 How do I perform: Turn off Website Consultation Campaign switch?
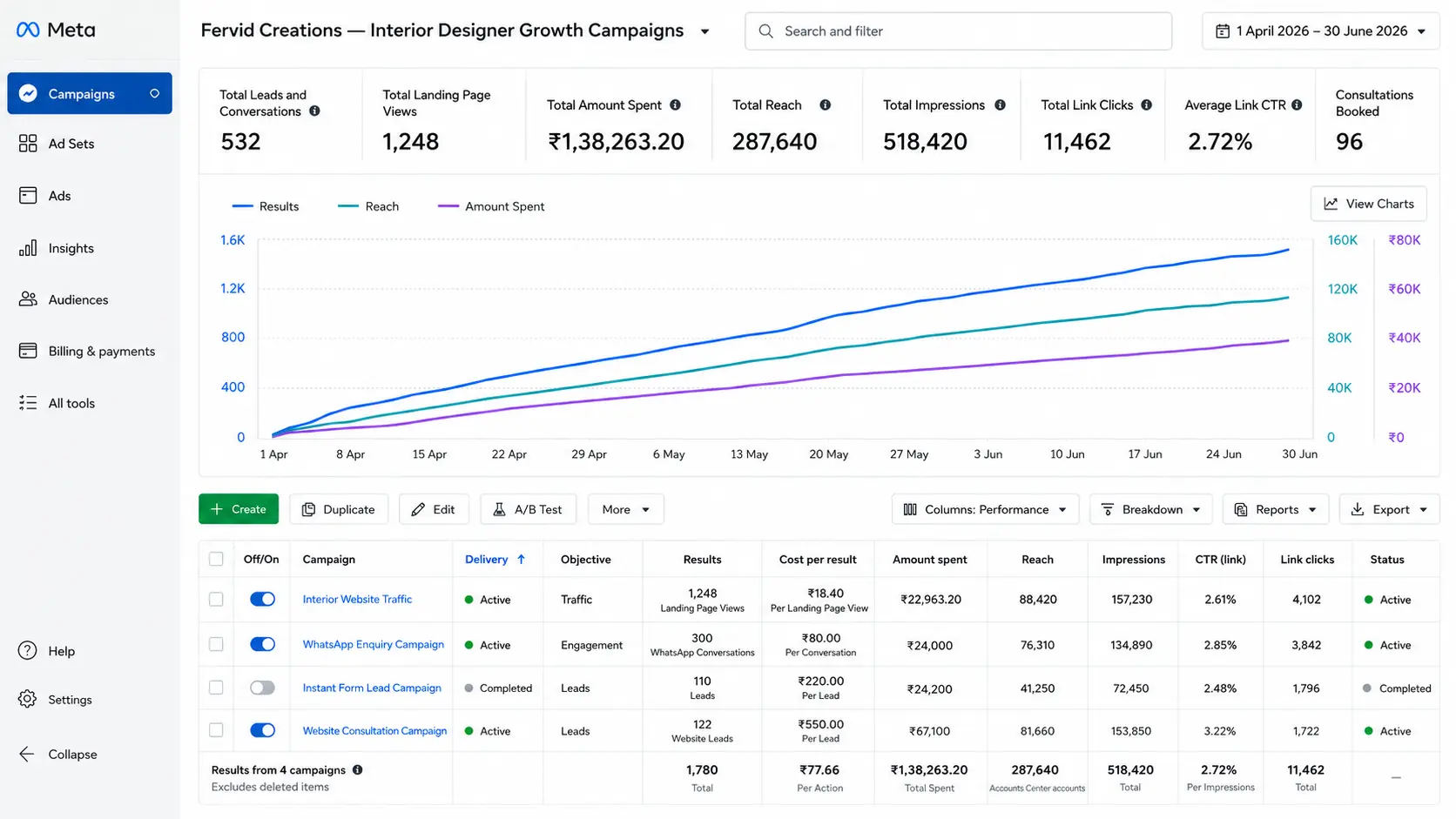click(x=262, y=731)
